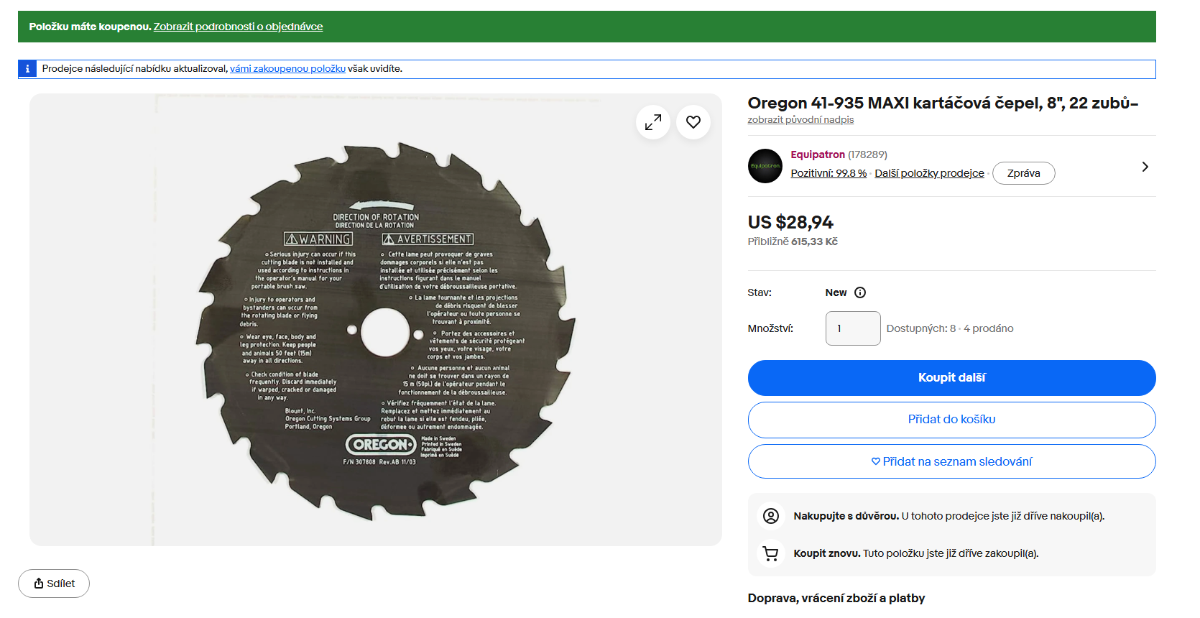Click Přidat do košíku button
Screen dimensions: 1200x618
point(952,420)
